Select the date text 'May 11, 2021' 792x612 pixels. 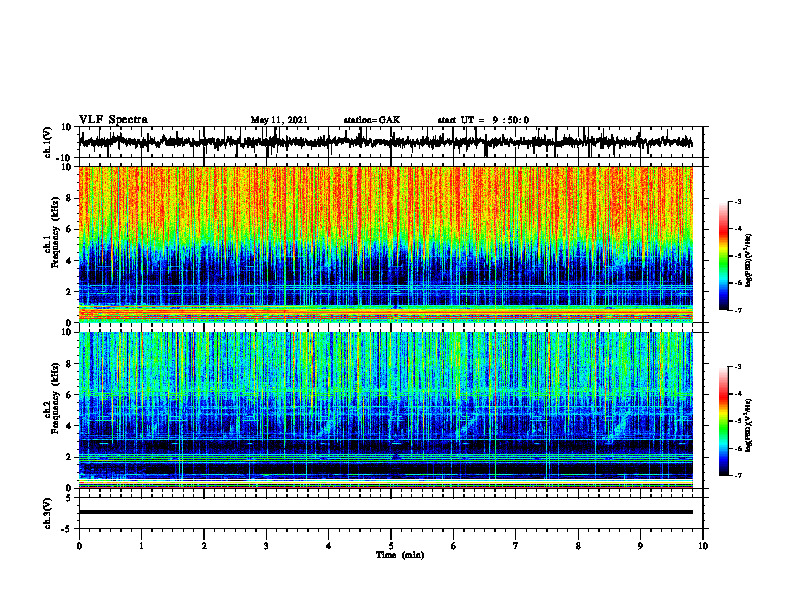click(x=279, y=120)
